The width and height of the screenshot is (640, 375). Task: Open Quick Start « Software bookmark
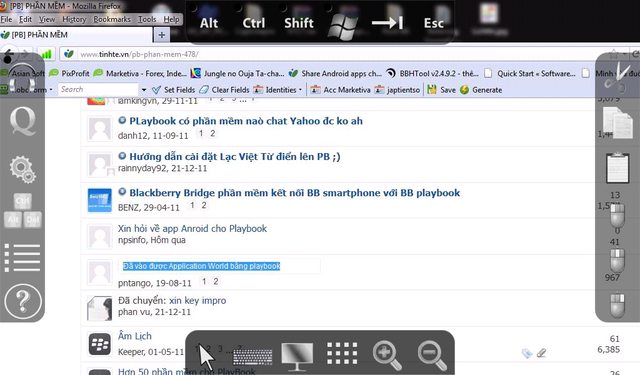coord(530,73)
